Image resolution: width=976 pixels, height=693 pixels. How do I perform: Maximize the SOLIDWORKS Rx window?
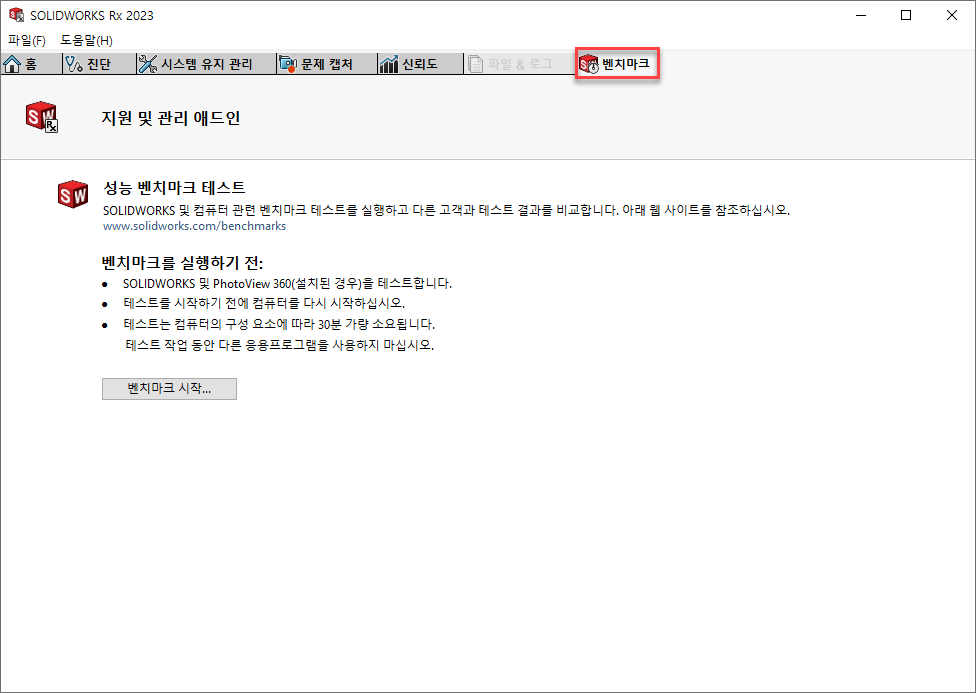(x=906, y=15)
